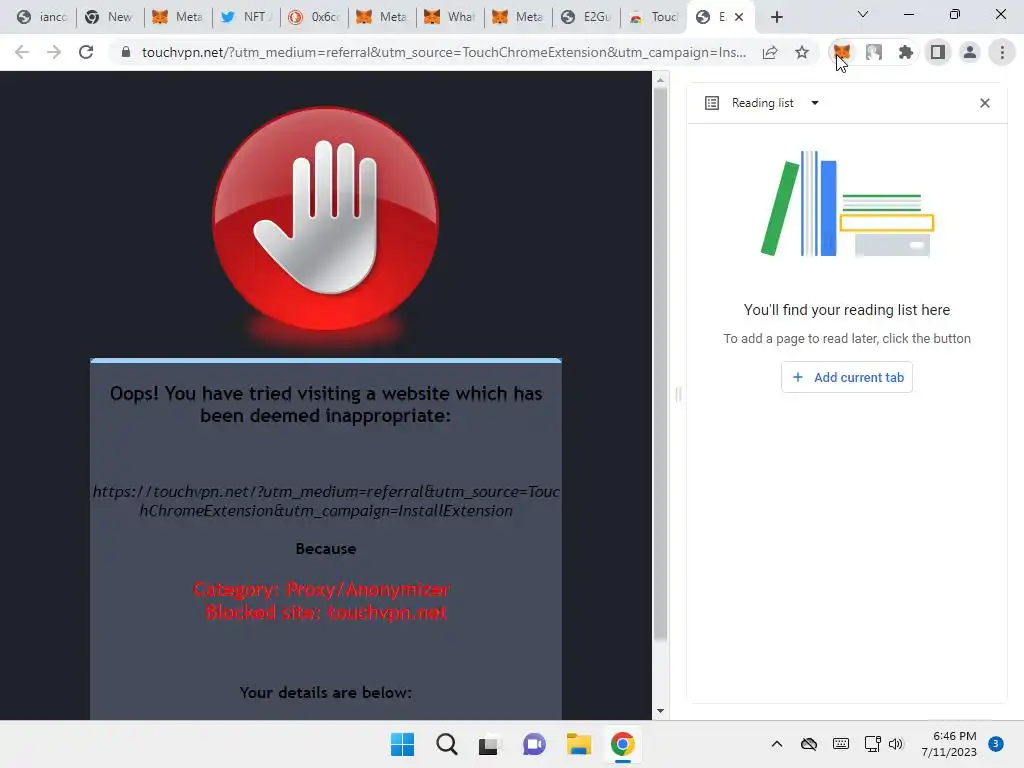Open the gray extension next to MetaMask
Screen dimensions: 1024x768
(874, 52)
